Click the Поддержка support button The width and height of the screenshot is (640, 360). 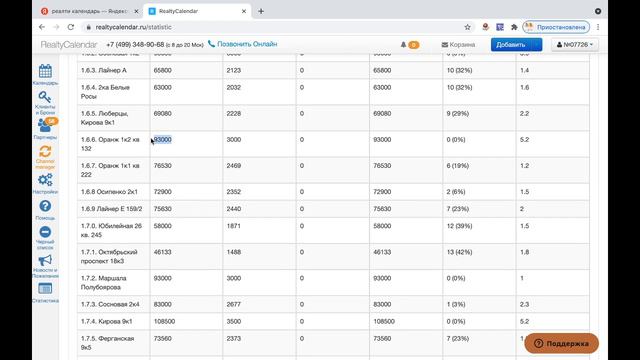point(561,343)
